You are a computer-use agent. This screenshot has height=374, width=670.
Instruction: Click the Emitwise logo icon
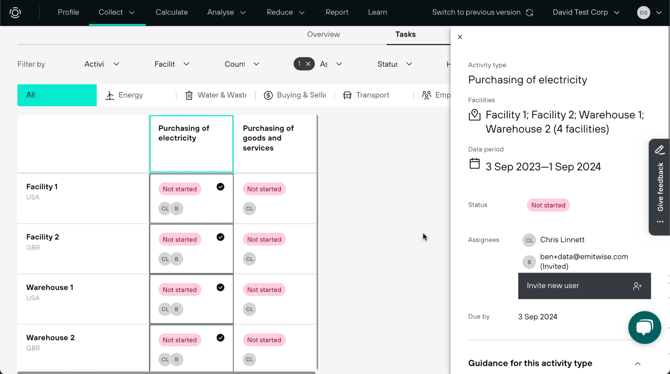[15, 12]
